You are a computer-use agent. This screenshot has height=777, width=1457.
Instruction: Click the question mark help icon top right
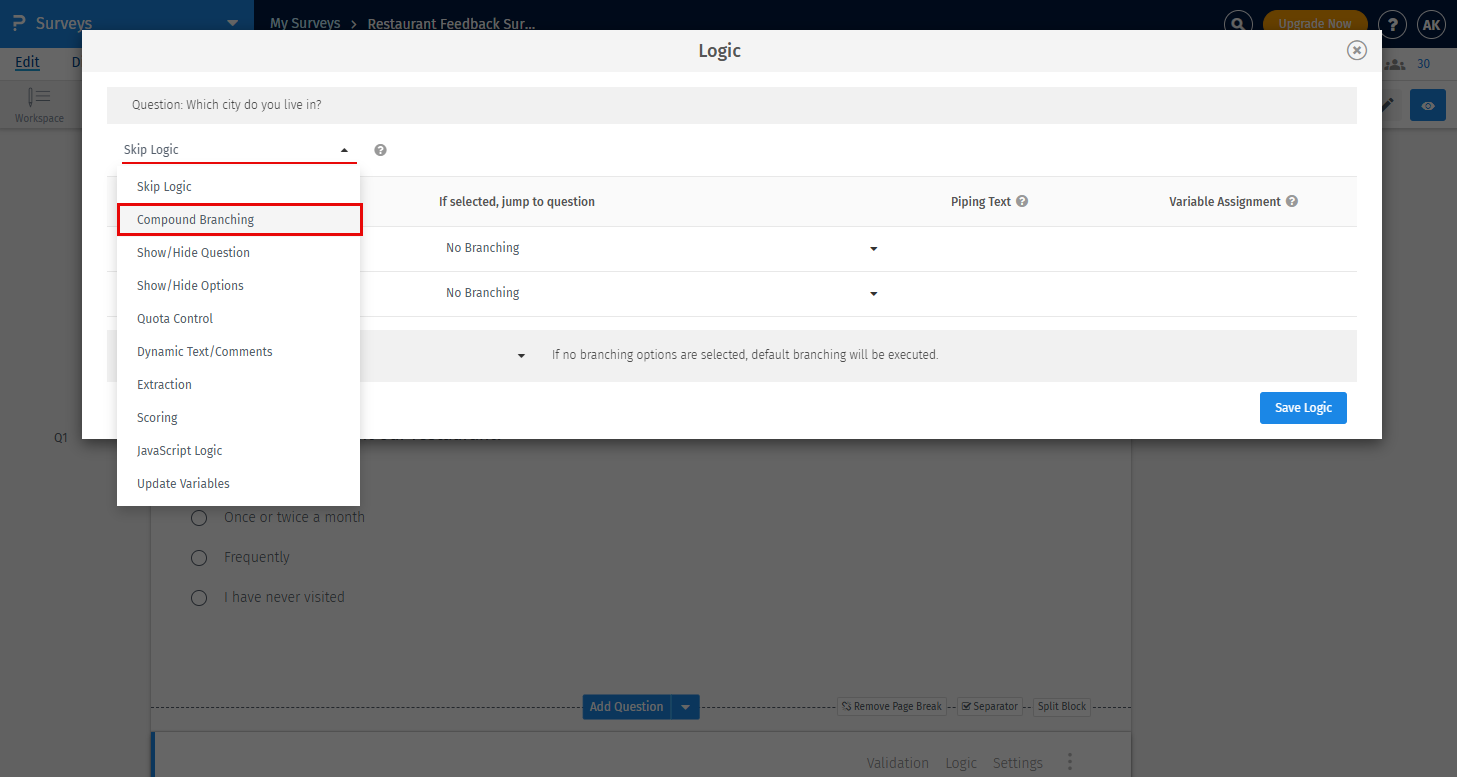(x=1392, y=25)
